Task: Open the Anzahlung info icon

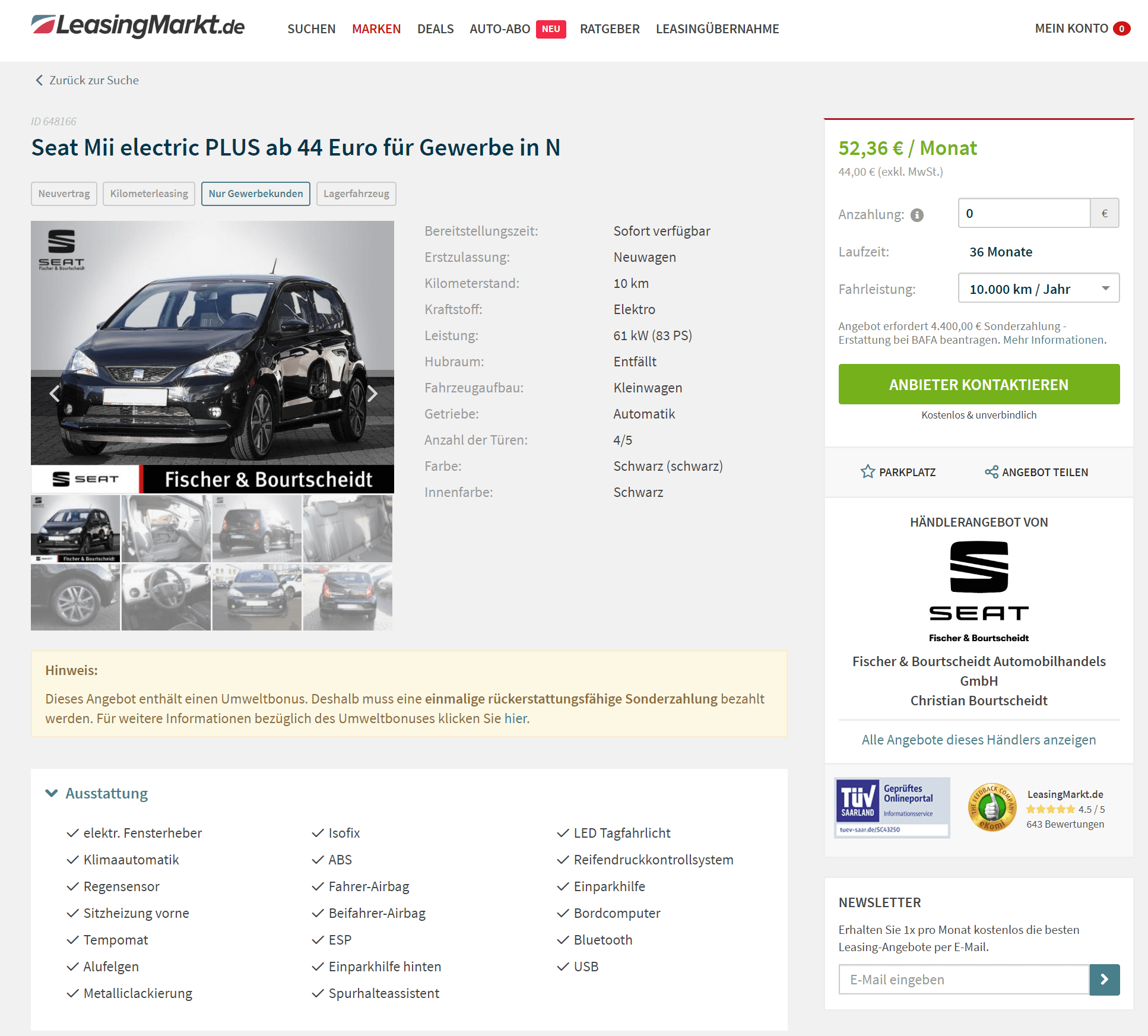Action: pyautogui.click(x=917, y=215)
